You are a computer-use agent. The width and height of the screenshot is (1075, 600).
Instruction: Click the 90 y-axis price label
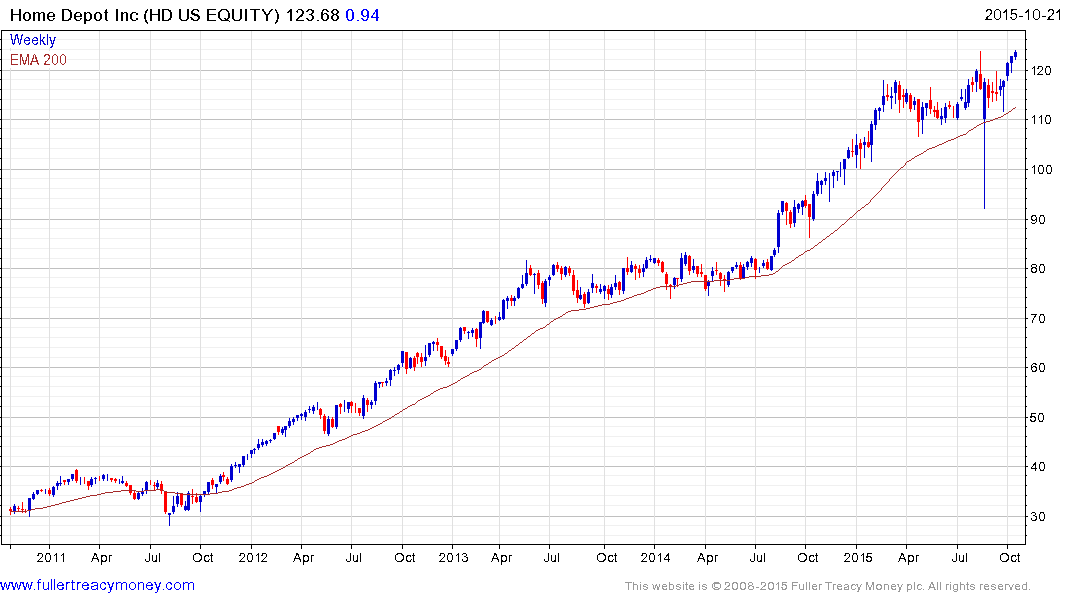pyautogui.click(x=1038, y=219)
